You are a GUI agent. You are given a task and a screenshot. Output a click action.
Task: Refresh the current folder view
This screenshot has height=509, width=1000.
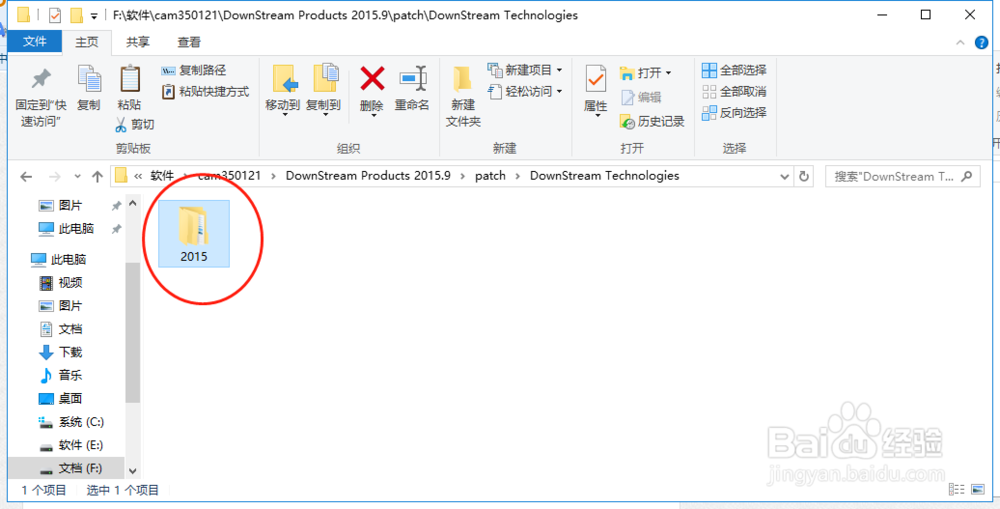pos(804,176)
